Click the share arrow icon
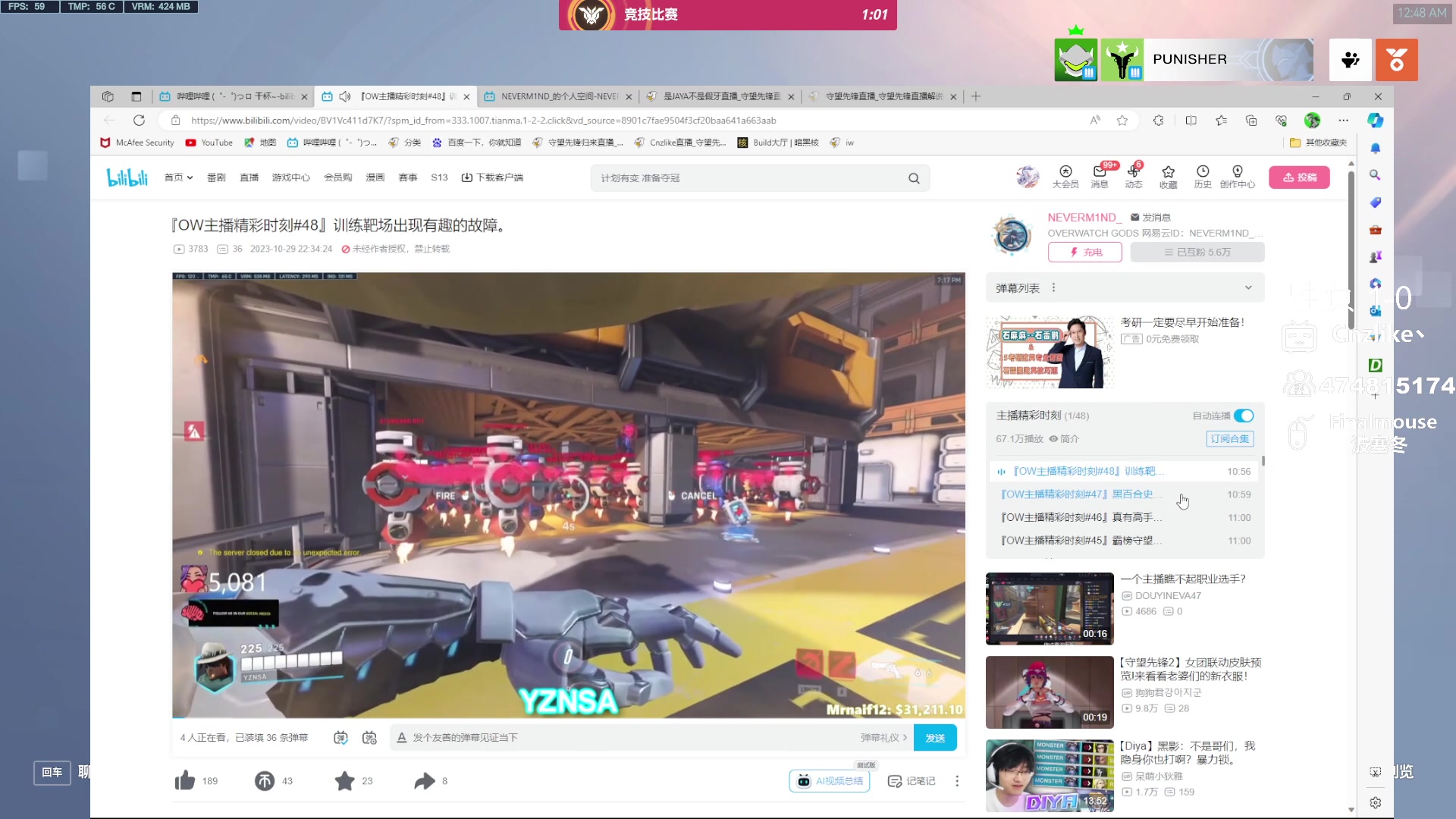Viewport: 1456px width, 819px height. point(425,780)
